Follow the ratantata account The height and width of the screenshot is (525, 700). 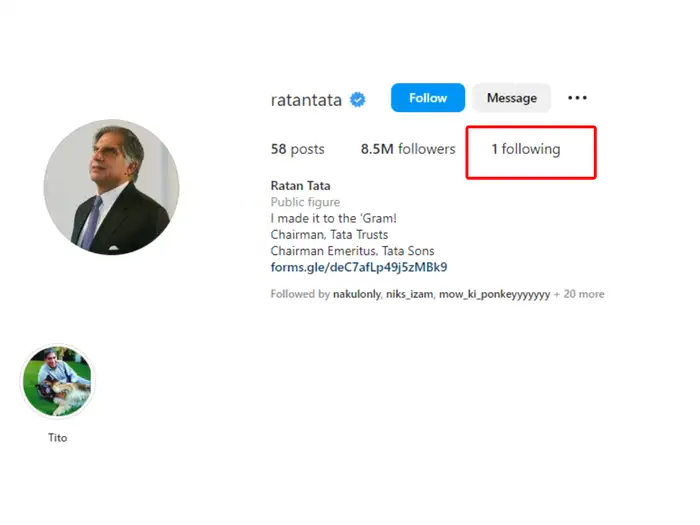[427, 98]
